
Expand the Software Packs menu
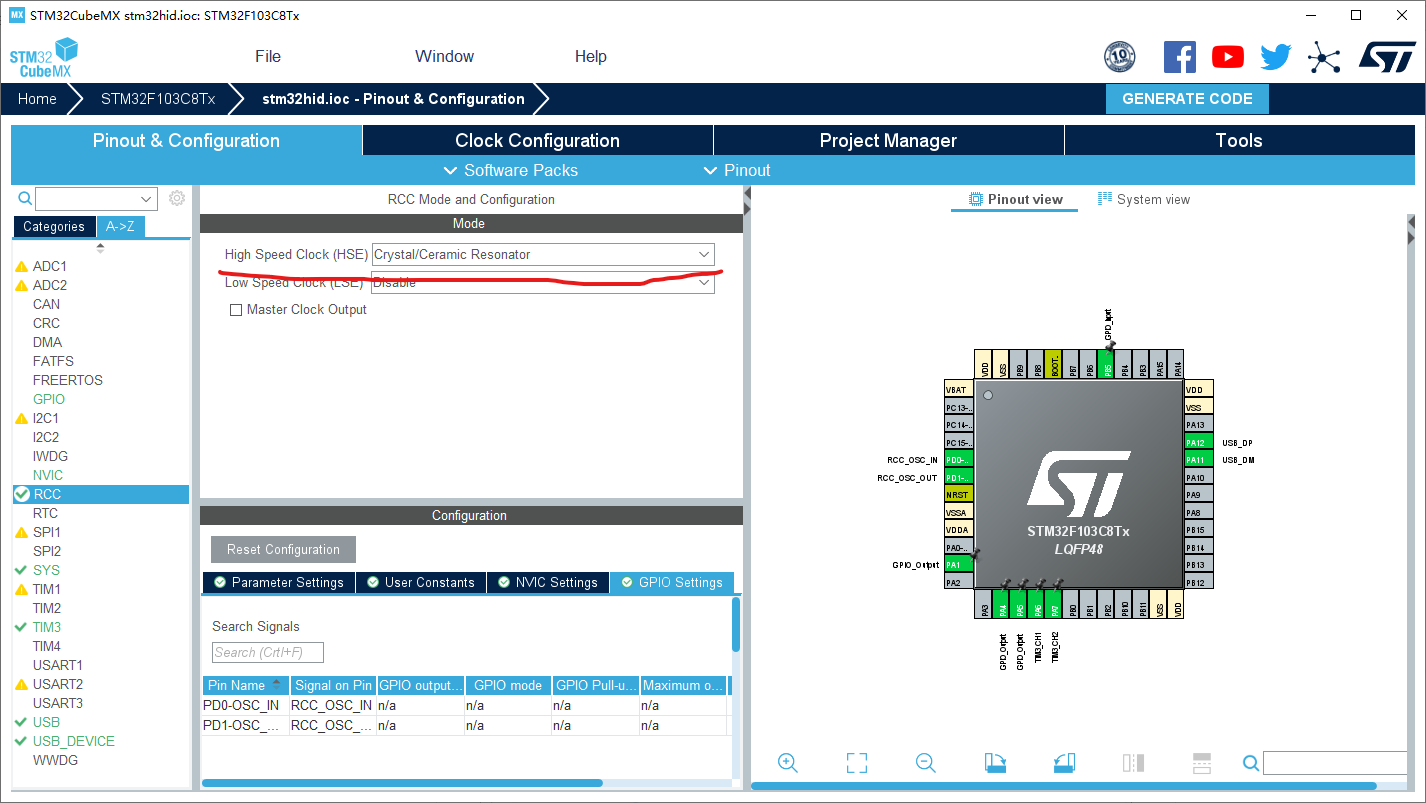click(x=510, y=170)
